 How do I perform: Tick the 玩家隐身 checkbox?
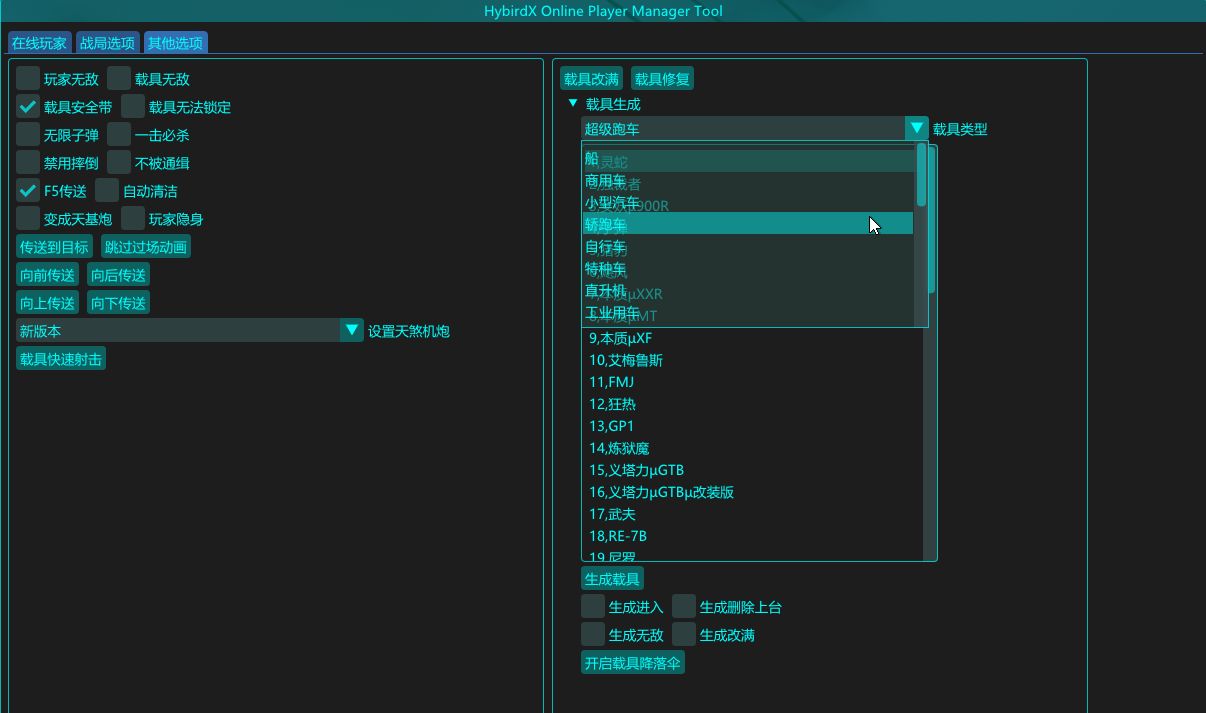pyautogui.click(x=133, y=219)
